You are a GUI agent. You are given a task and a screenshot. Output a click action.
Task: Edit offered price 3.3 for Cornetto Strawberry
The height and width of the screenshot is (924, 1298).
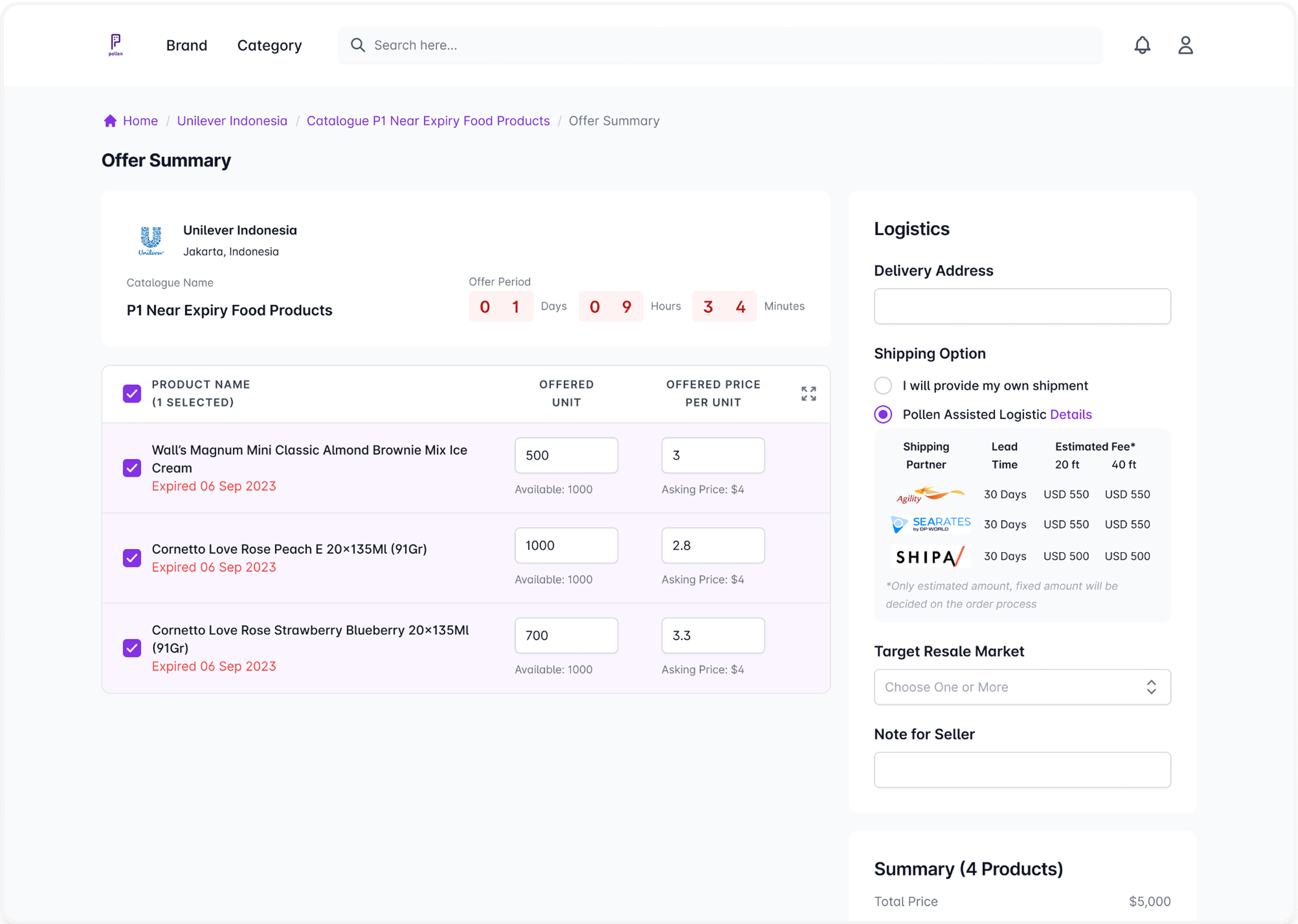click(713, 635)
